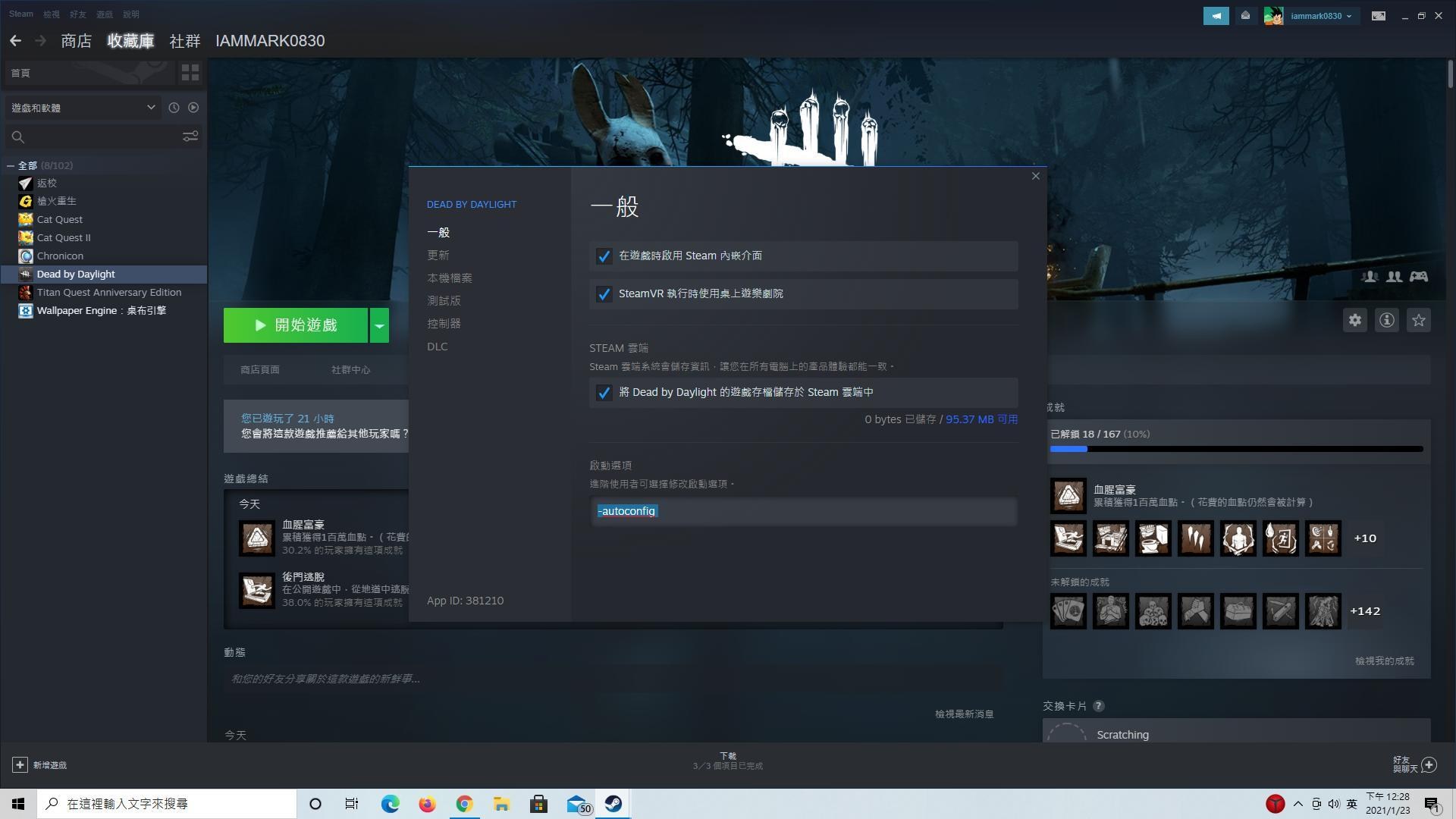This screenshot has height=819, width=1456.
Task: Collapse the 全部 games list
Action: 11,165
